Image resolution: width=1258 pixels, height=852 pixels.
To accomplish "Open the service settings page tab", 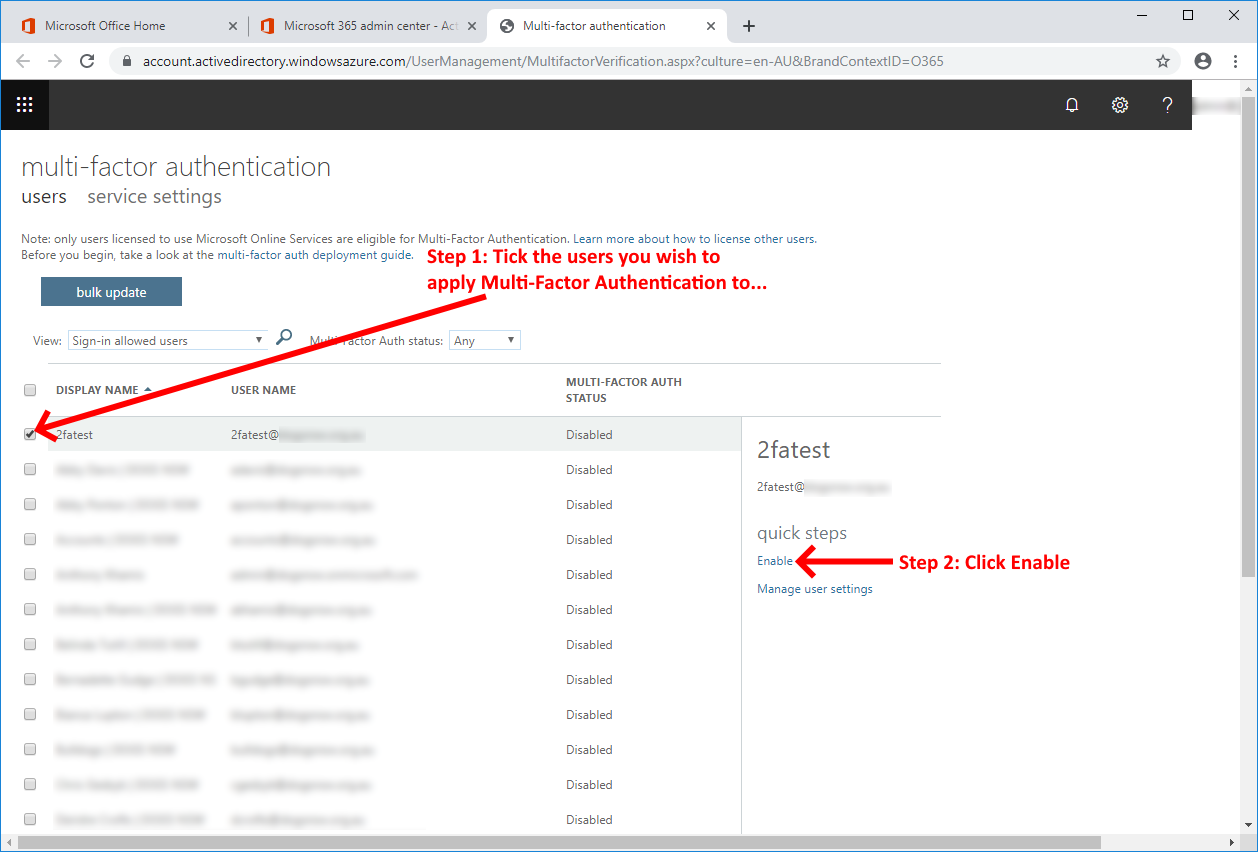I will [155, 197].
